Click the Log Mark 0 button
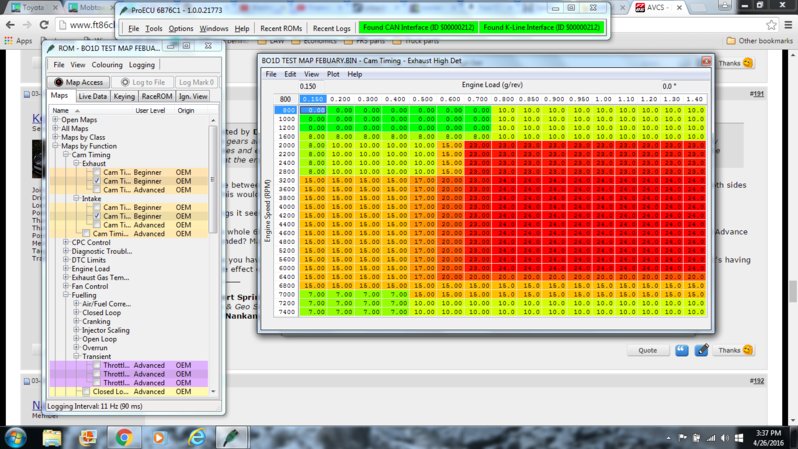The image size is (798, 449). [x=196, y=82]
